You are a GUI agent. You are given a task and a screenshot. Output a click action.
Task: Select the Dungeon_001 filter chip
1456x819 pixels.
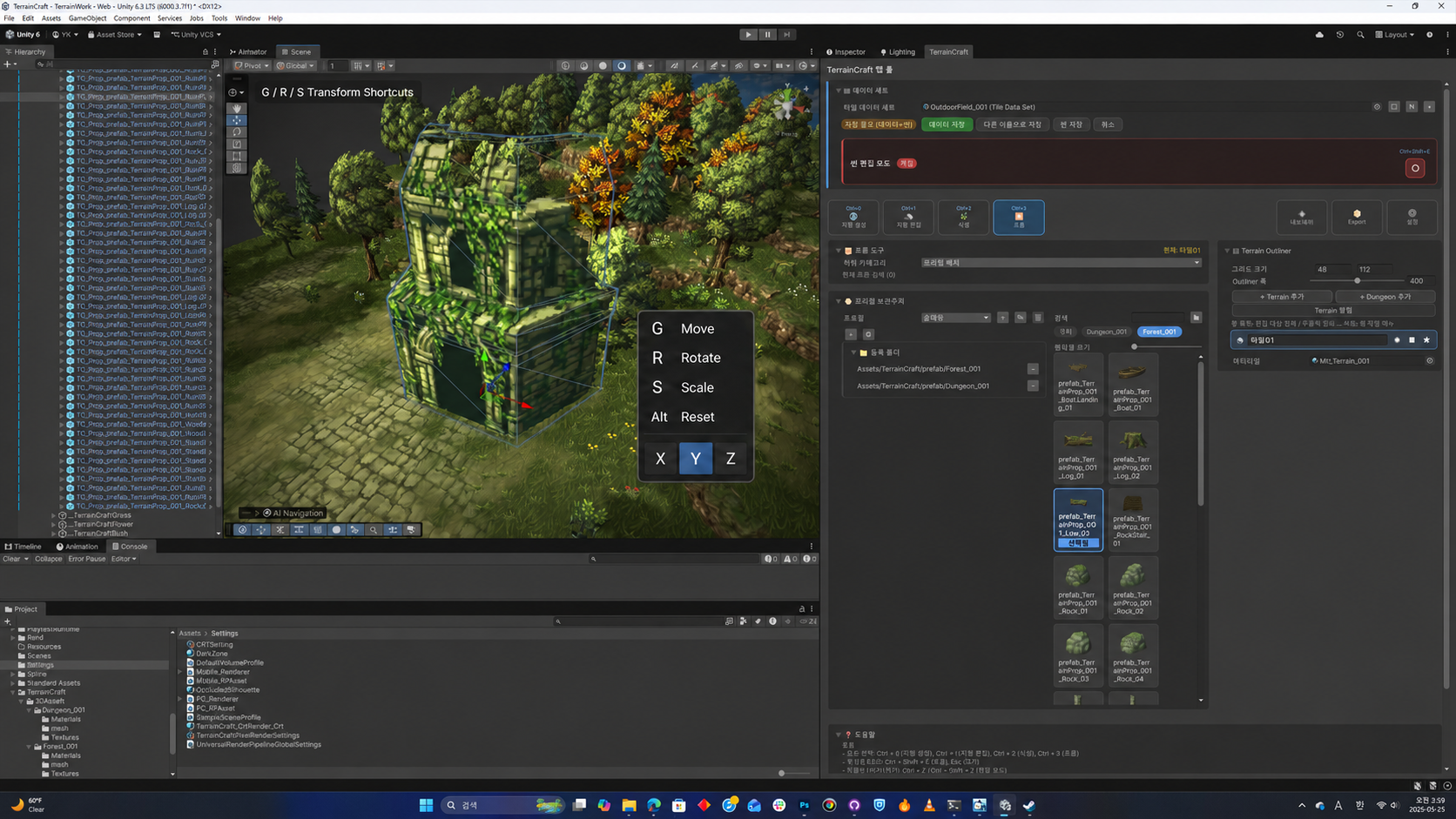[x=1107, y=332]
